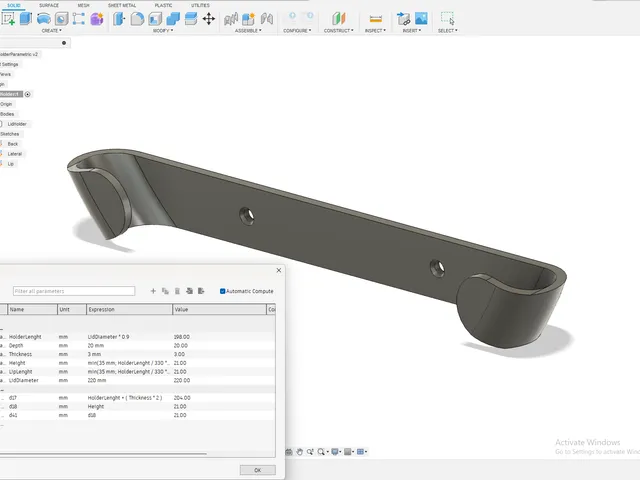Activate the Select tool icon
The image size is (640, 480).
coord(447,19)
